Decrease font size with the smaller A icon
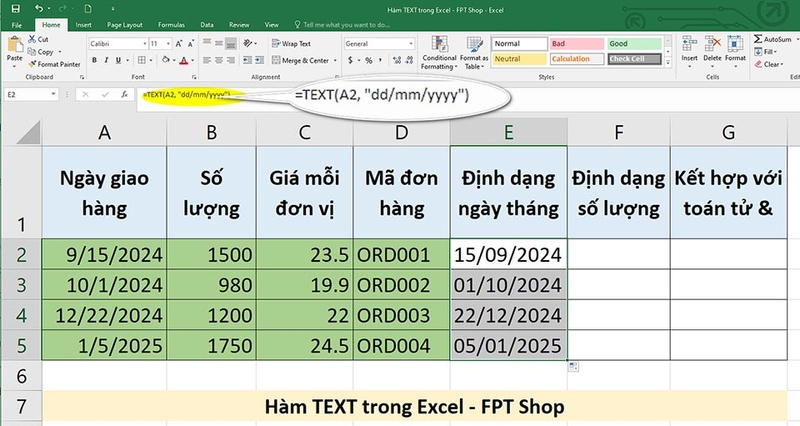This screenshot has height=426, width=800. [190, 44]
